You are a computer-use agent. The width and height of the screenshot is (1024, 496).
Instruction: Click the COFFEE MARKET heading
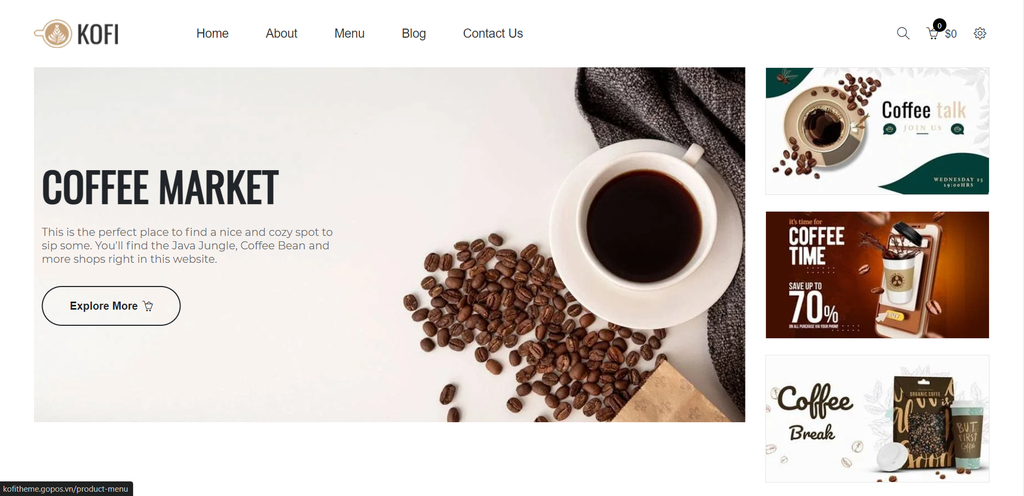point(160,187)
